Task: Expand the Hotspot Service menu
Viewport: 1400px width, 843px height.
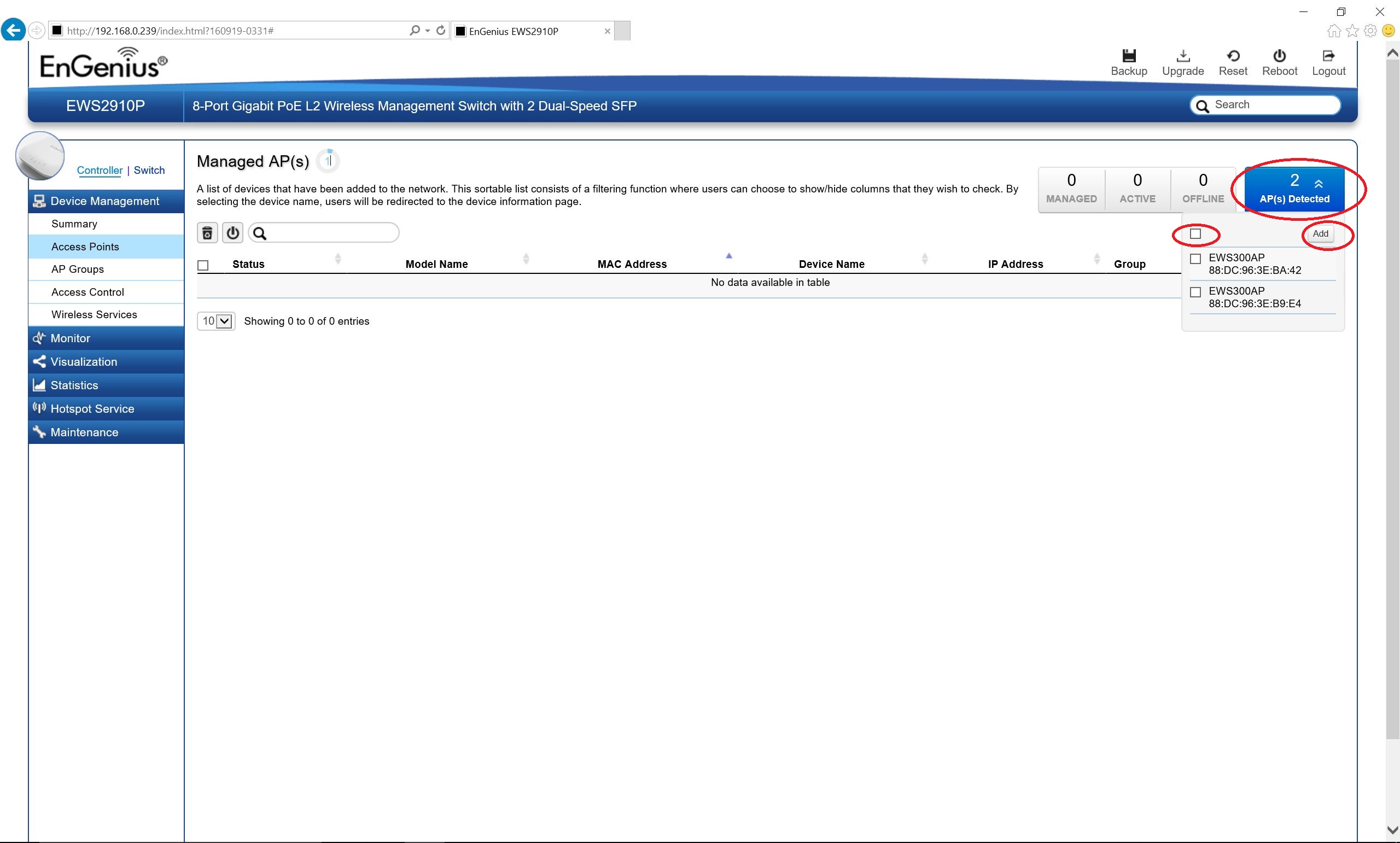Action: pyautogui.click(x=106, y=408)
